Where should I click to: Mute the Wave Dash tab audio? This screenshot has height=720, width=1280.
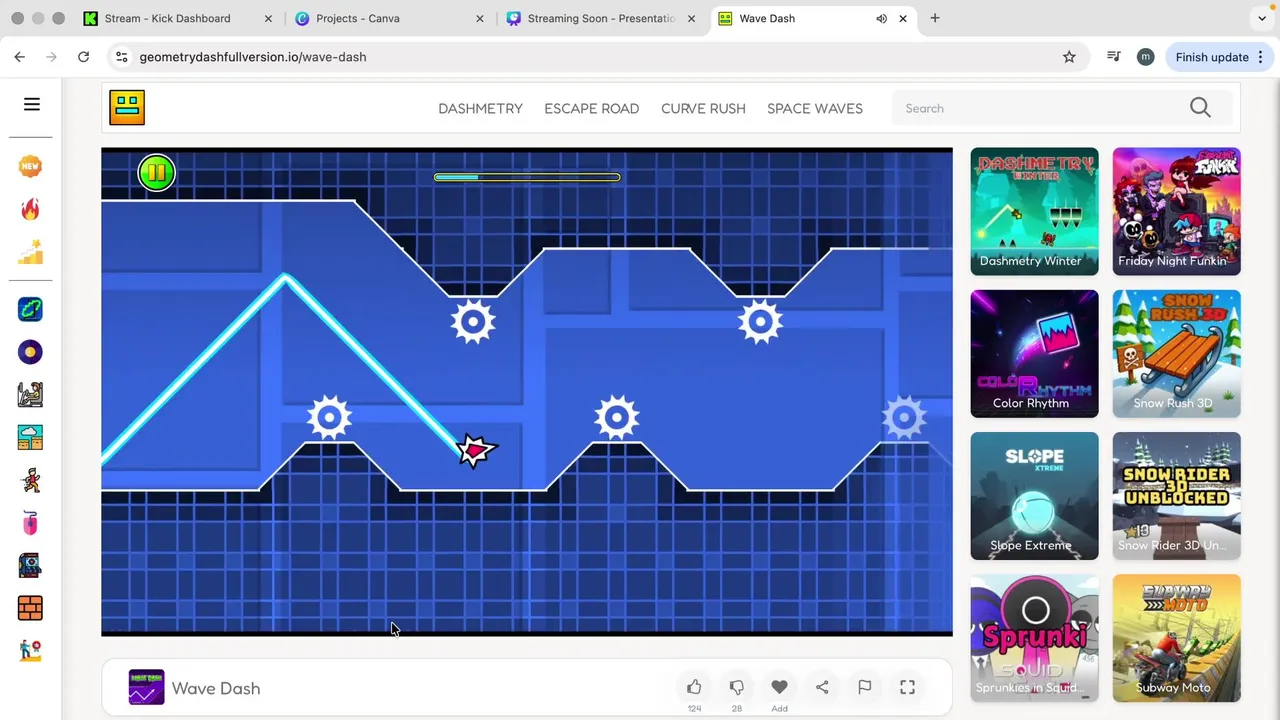[x=881, y=18]
